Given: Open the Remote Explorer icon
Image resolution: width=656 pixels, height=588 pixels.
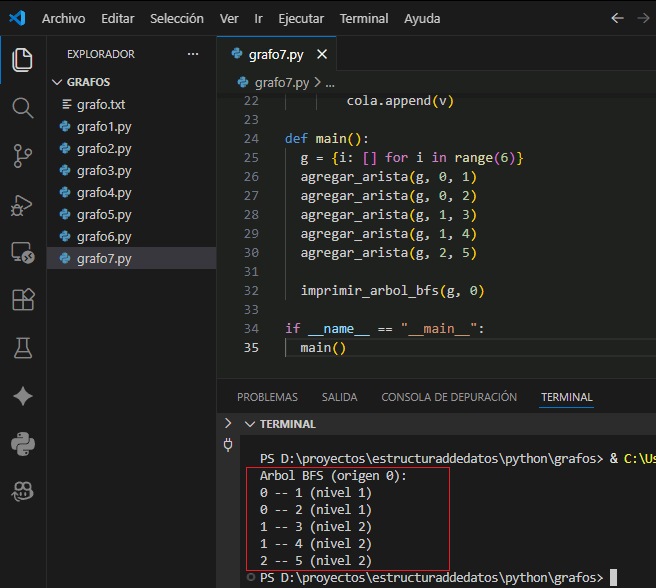Looking at the screenshot, I should 22,252.
